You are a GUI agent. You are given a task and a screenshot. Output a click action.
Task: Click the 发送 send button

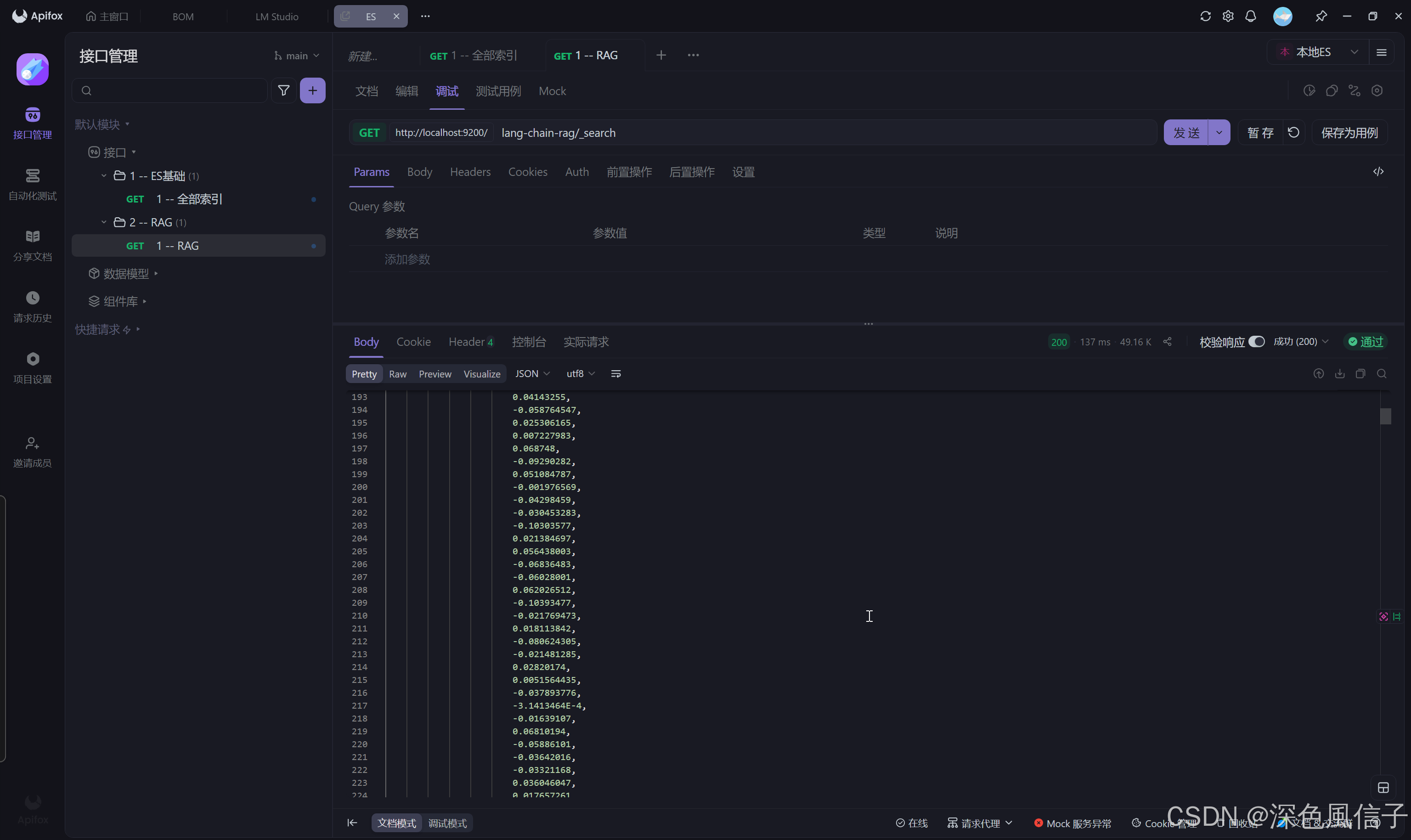point(1186,132)
